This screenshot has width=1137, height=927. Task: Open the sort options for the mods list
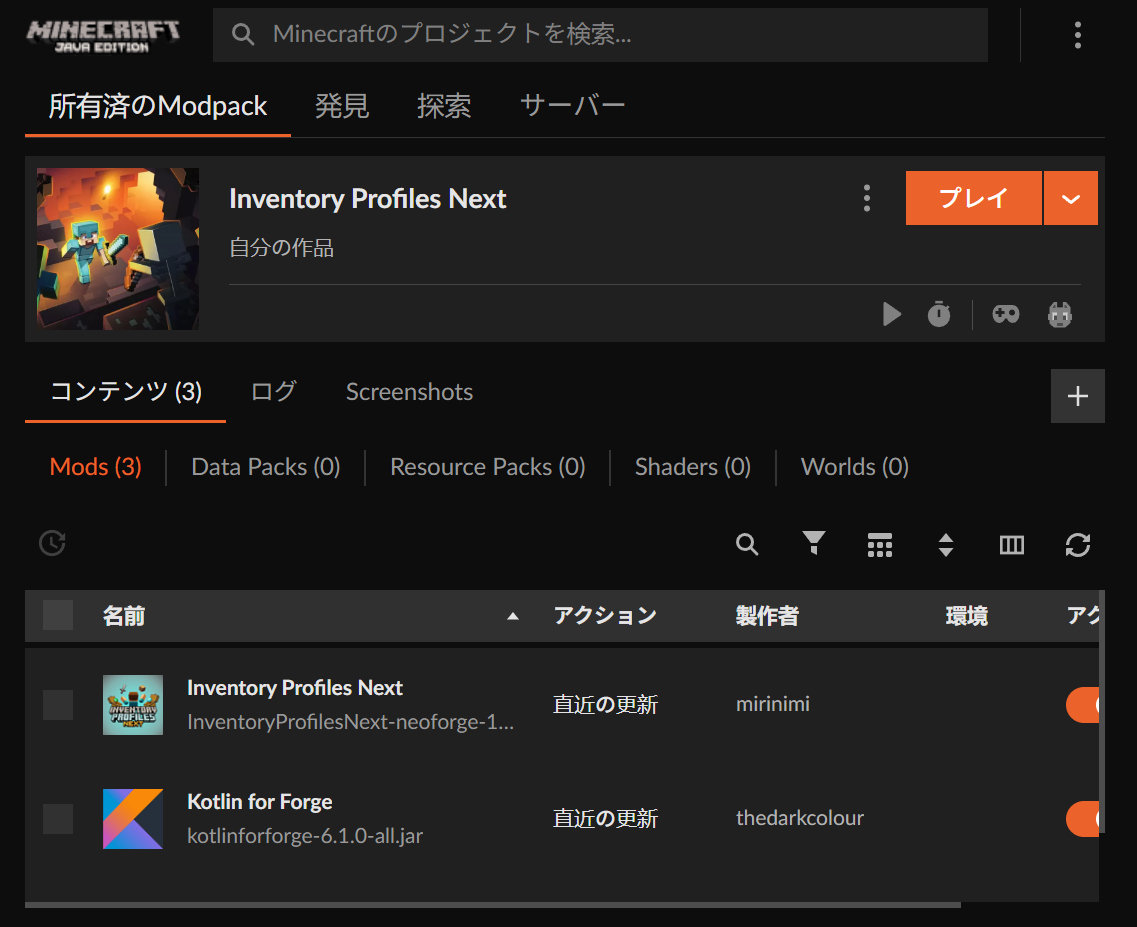(945, 545)
